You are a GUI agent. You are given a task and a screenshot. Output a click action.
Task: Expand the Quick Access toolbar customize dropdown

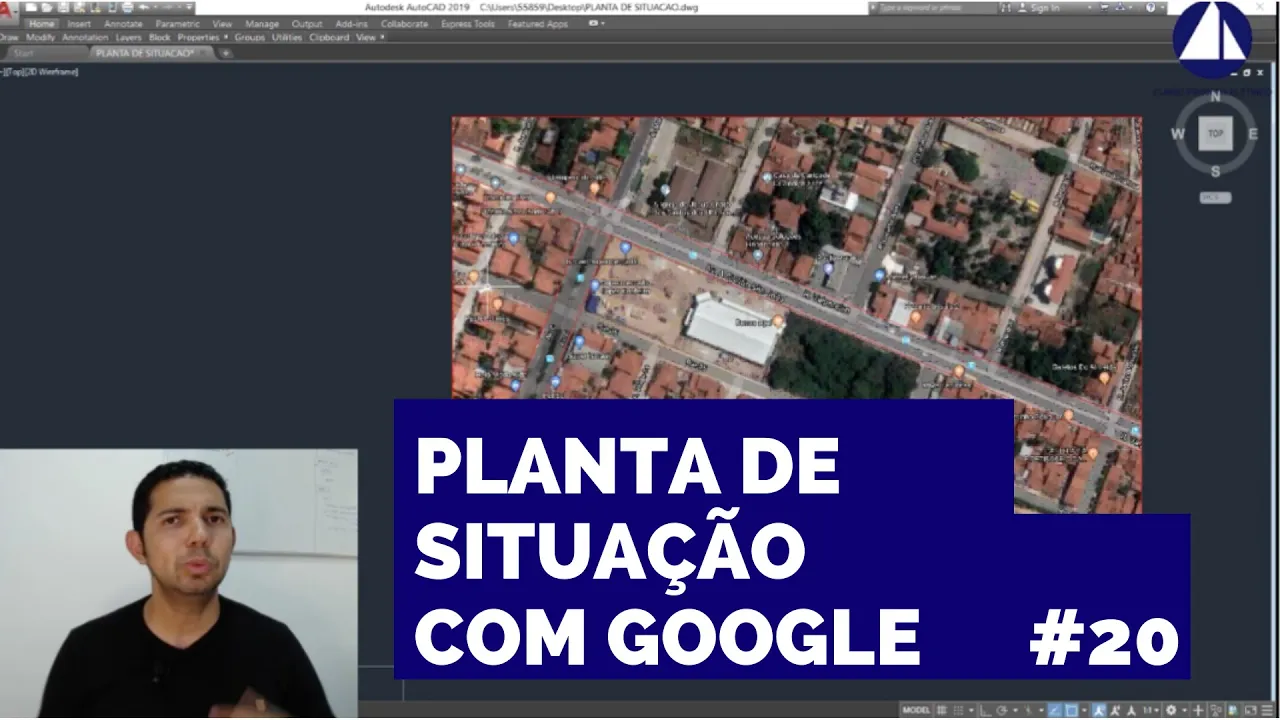click(189, 7)
